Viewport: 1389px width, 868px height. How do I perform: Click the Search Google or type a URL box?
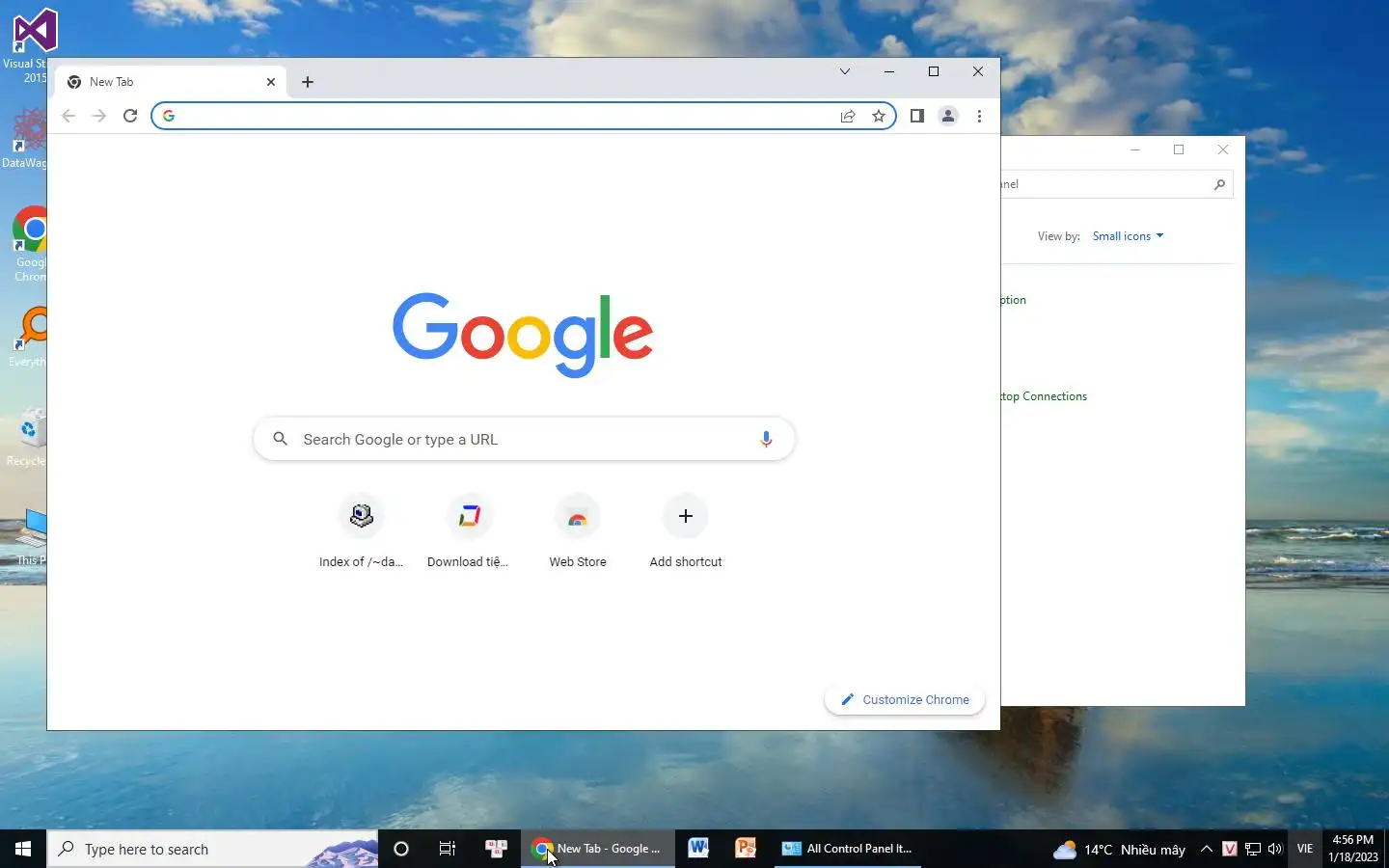point(524,439)
